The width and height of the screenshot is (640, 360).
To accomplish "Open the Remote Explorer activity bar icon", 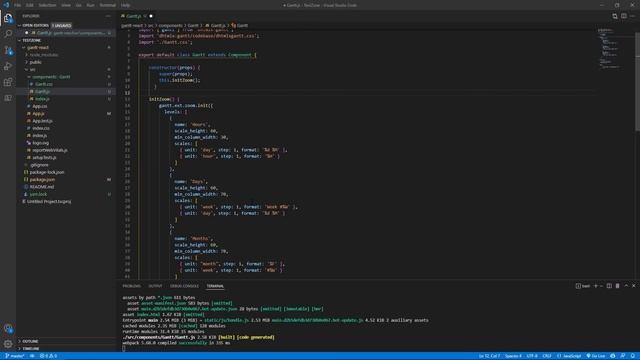I will click(8, 98).
